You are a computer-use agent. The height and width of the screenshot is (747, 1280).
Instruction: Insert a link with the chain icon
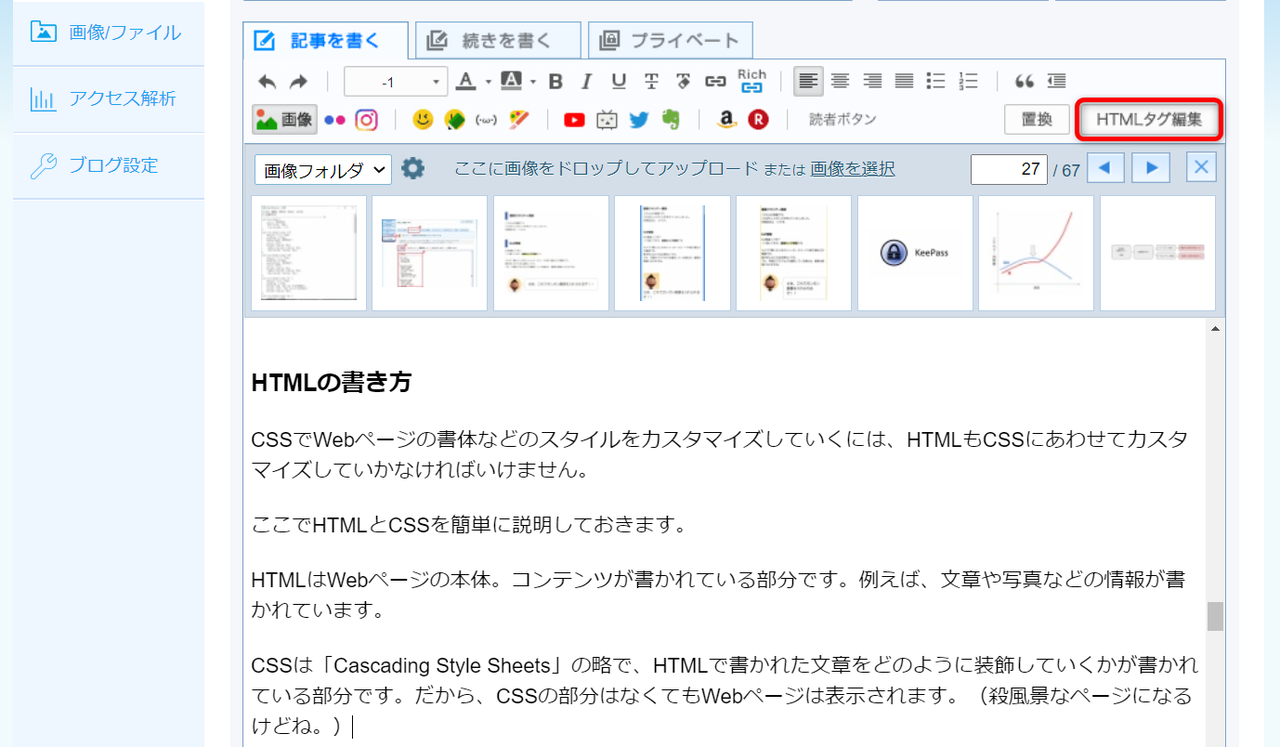click(x=715, y=82)
